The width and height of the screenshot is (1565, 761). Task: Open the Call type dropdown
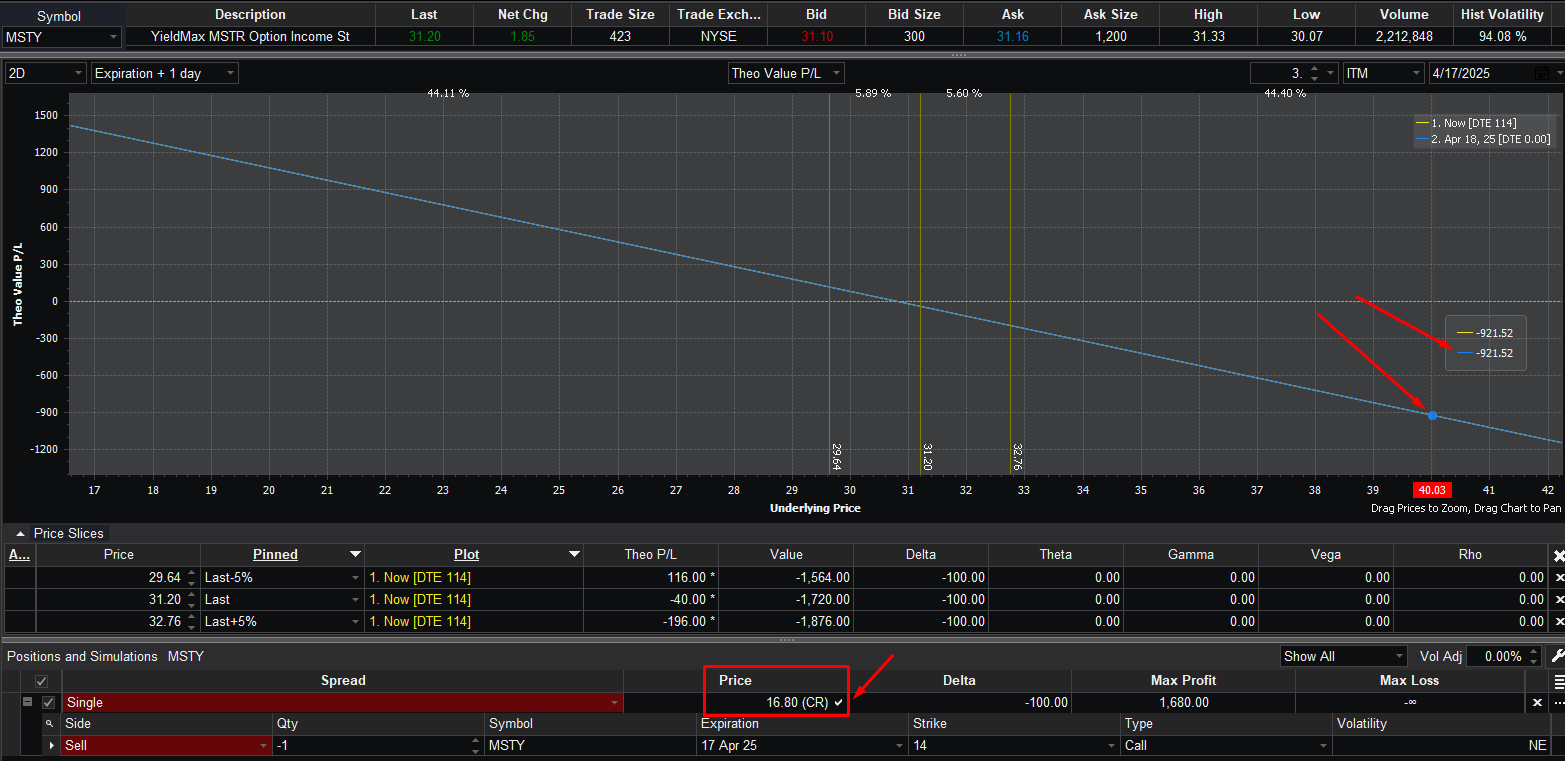tap(1325, 746)
